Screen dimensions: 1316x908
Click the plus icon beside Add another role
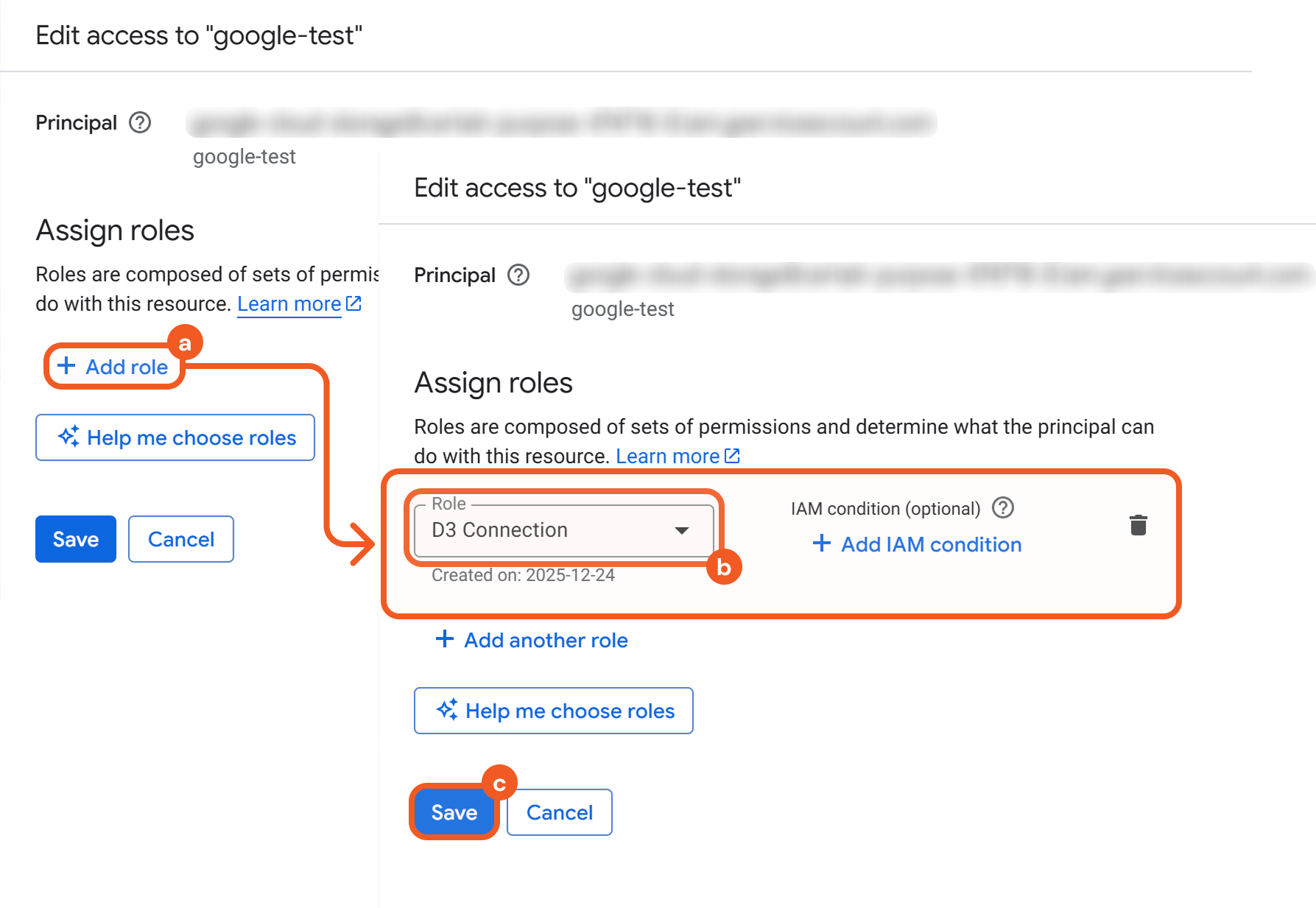coord(444,639)
